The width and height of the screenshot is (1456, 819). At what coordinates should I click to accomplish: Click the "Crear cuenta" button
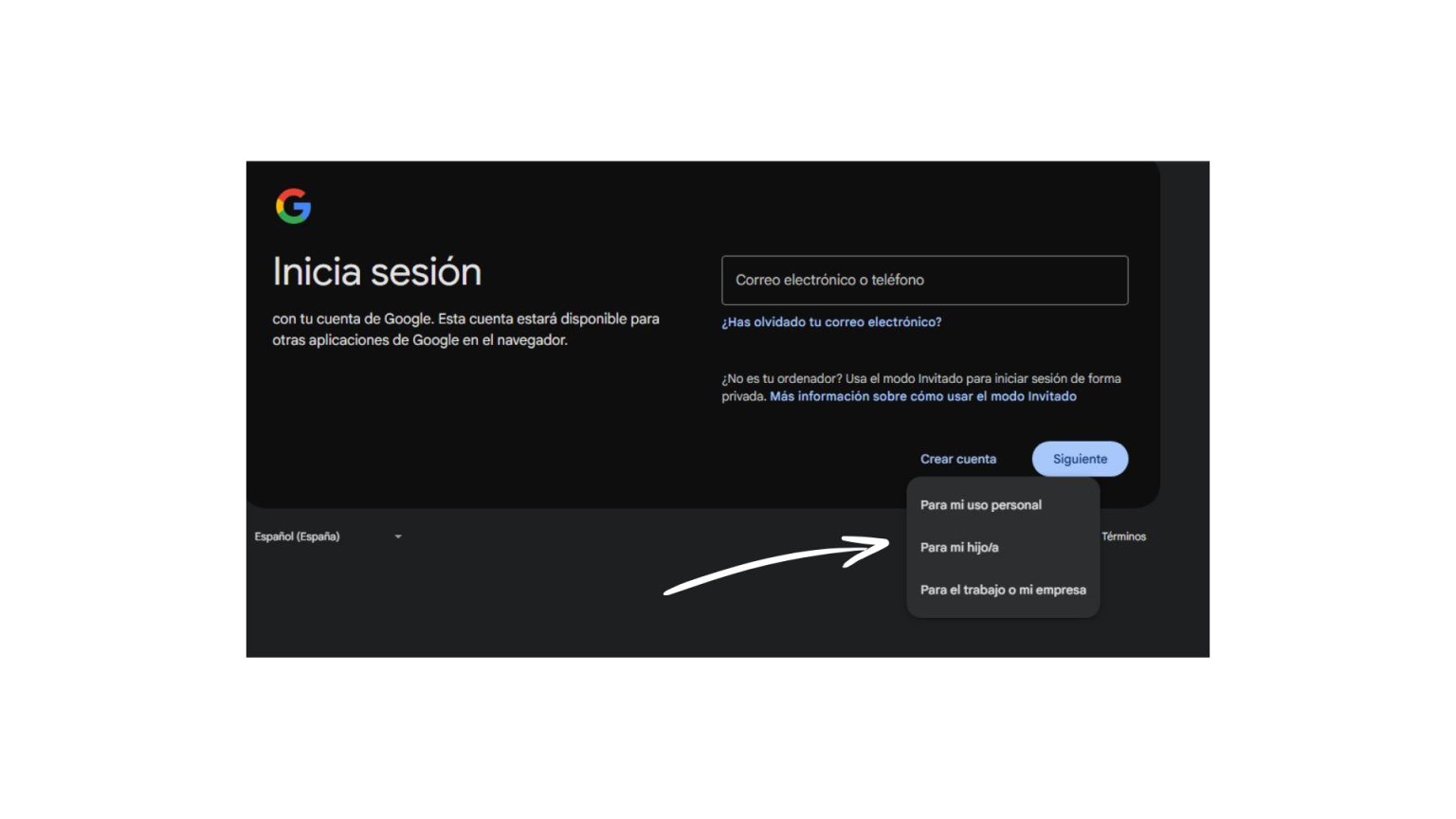(957, 459)
